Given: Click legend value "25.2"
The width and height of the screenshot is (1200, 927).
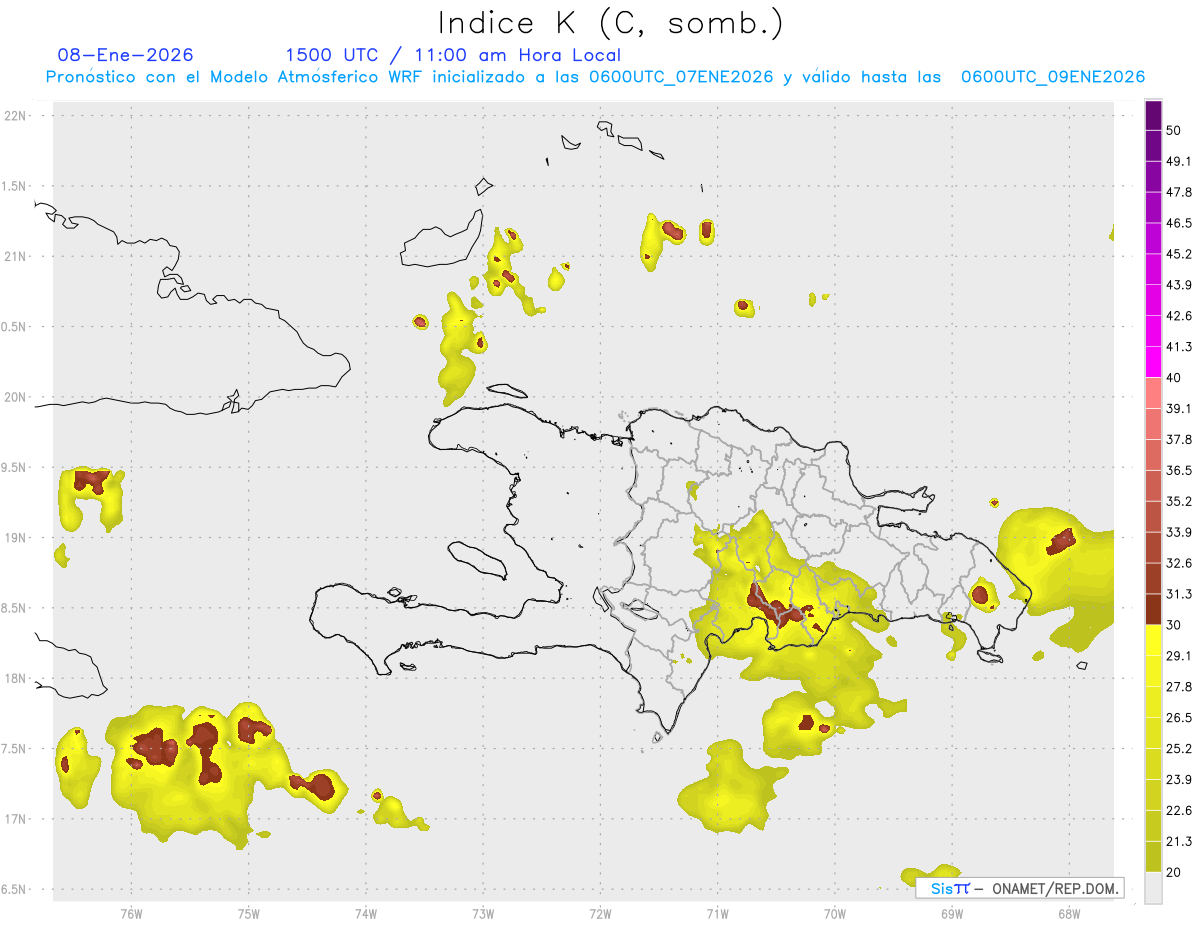Looking at the screenshot, I should click(1179, 750).
